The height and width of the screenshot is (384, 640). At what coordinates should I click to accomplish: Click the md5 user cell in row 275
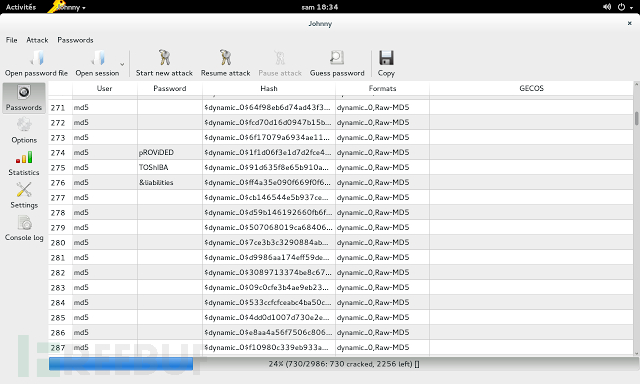pos(104,168)
